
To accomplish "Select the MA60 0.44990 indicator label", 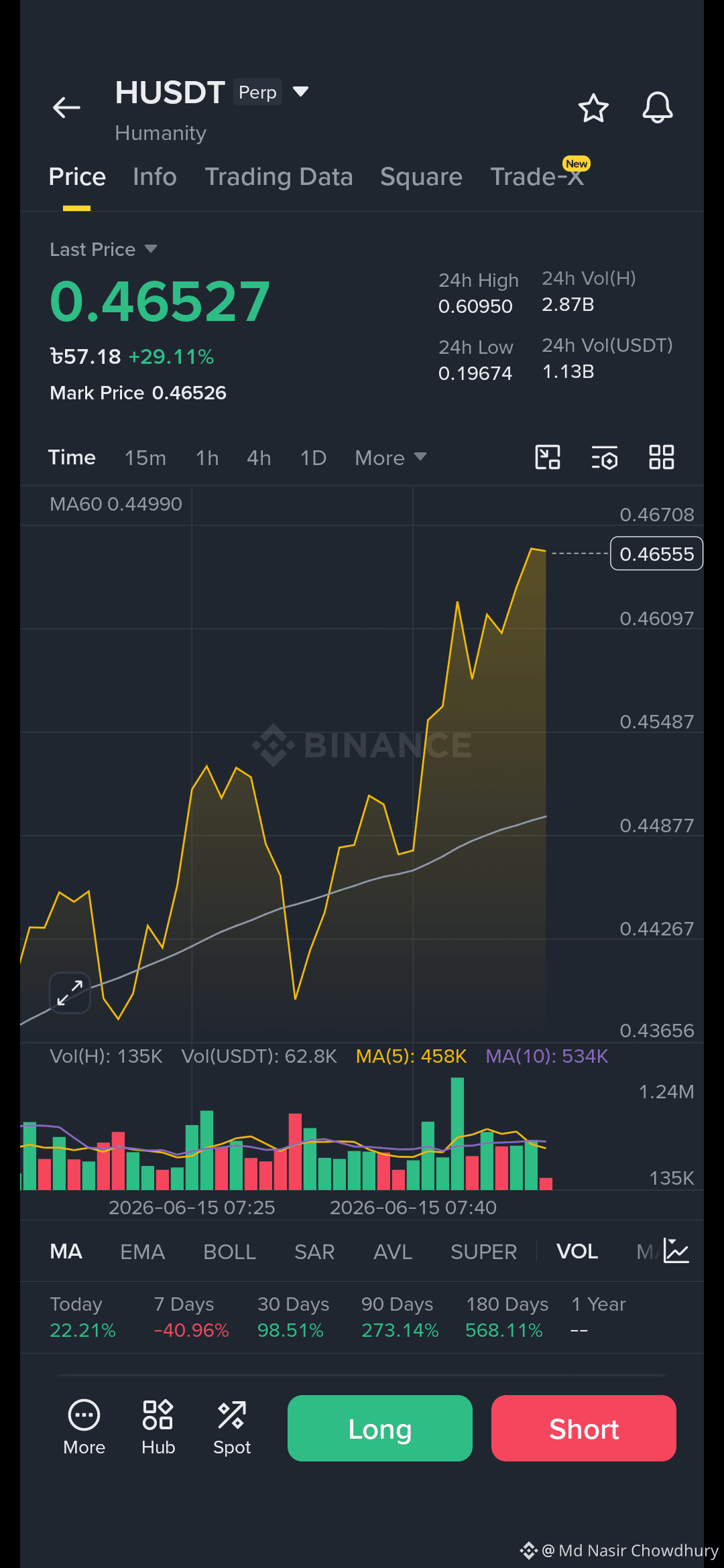I will (x=116, y=504).
